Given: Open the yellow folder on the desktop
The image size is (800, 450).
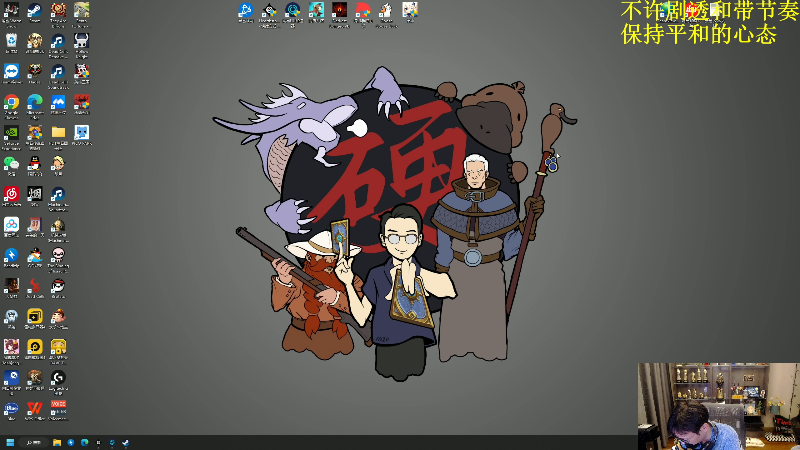Looking at the screenshot, I should [x=58, y=133].
